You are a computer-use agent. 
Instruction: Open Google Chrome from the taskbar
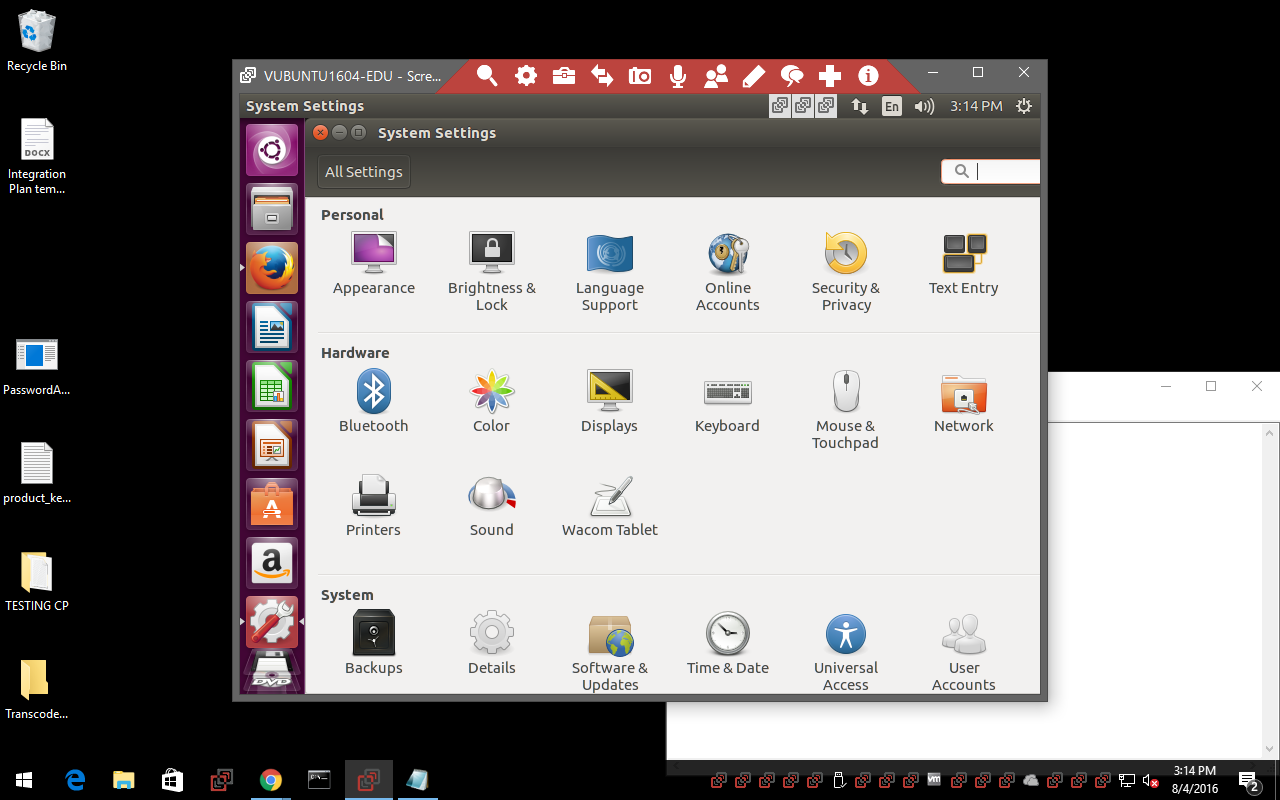[x=270, y=780]
